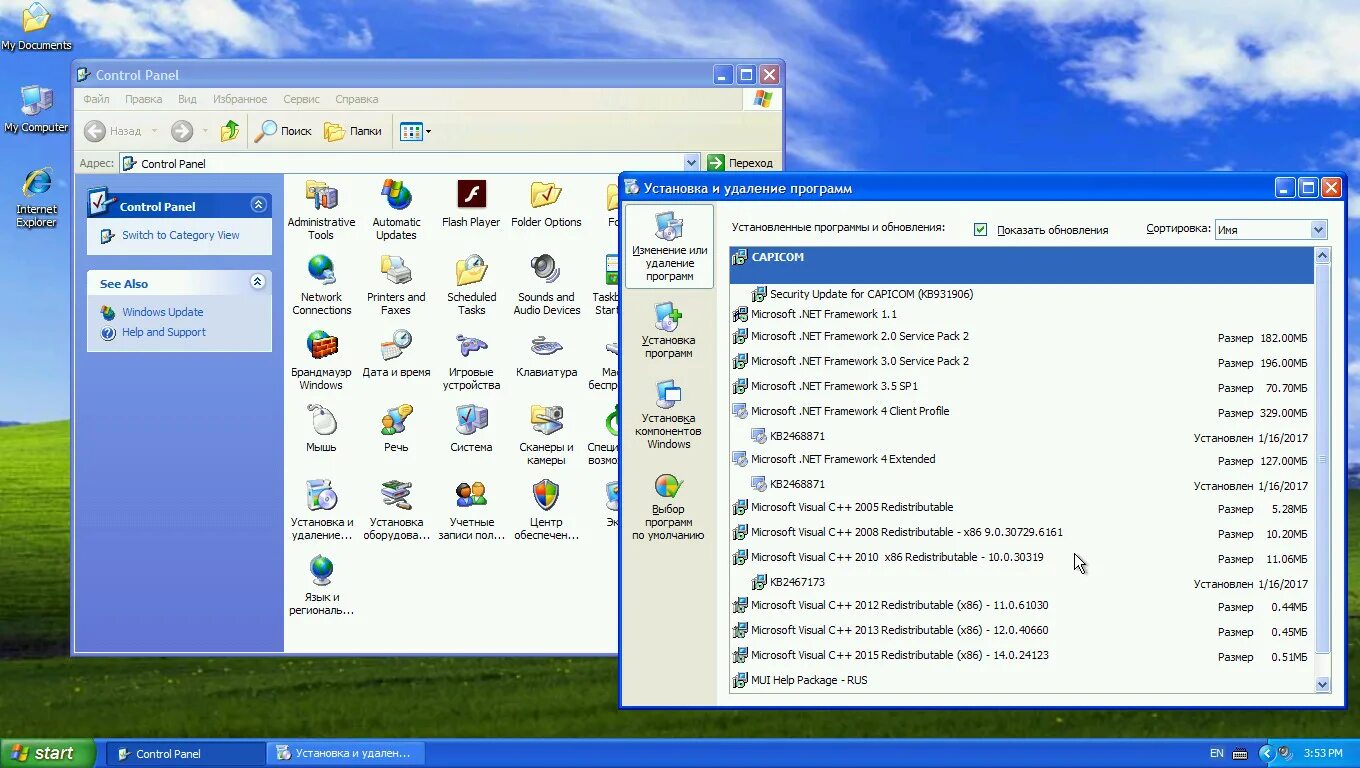Viewport: 1360px width, 768px height.
Task: Open Брандмауэр Windows icon
Action: [321, 360]
